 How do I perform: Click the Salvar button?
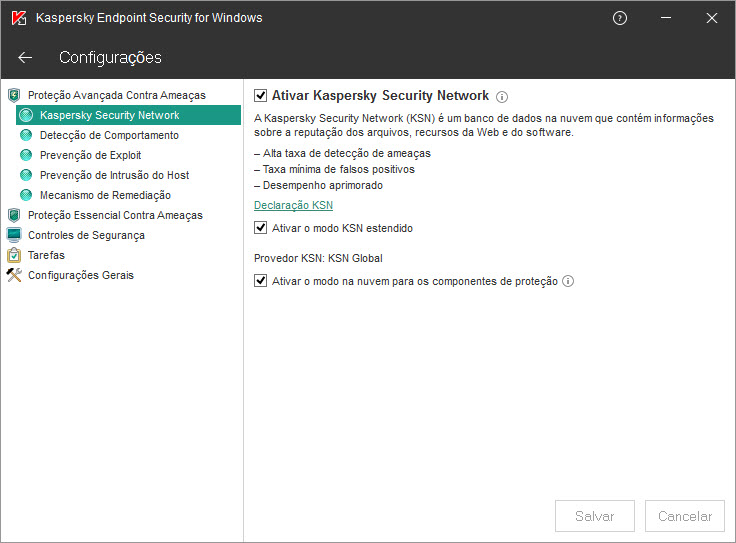[x=595, y=516]
